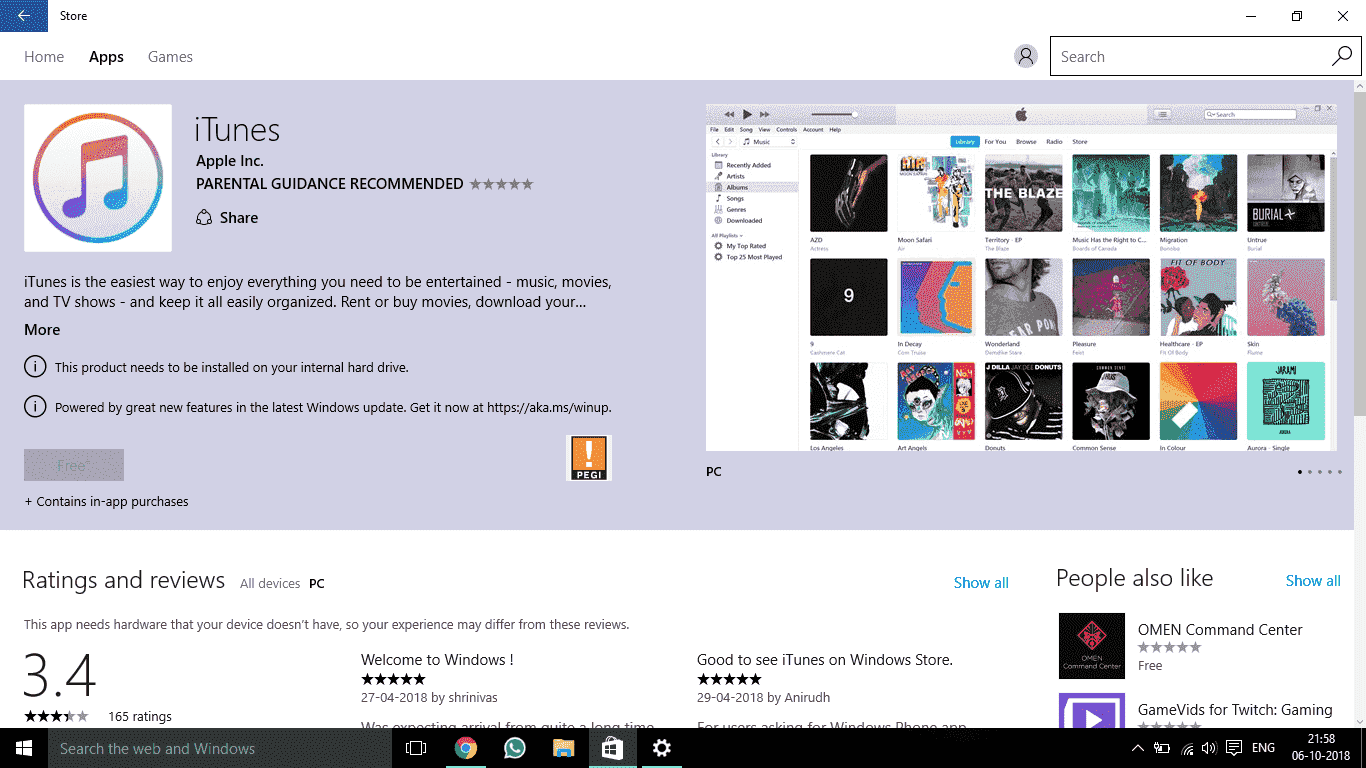The image size is (1366, 768).
Task: Open OMEN Command Center title link
Action: 1220,630
